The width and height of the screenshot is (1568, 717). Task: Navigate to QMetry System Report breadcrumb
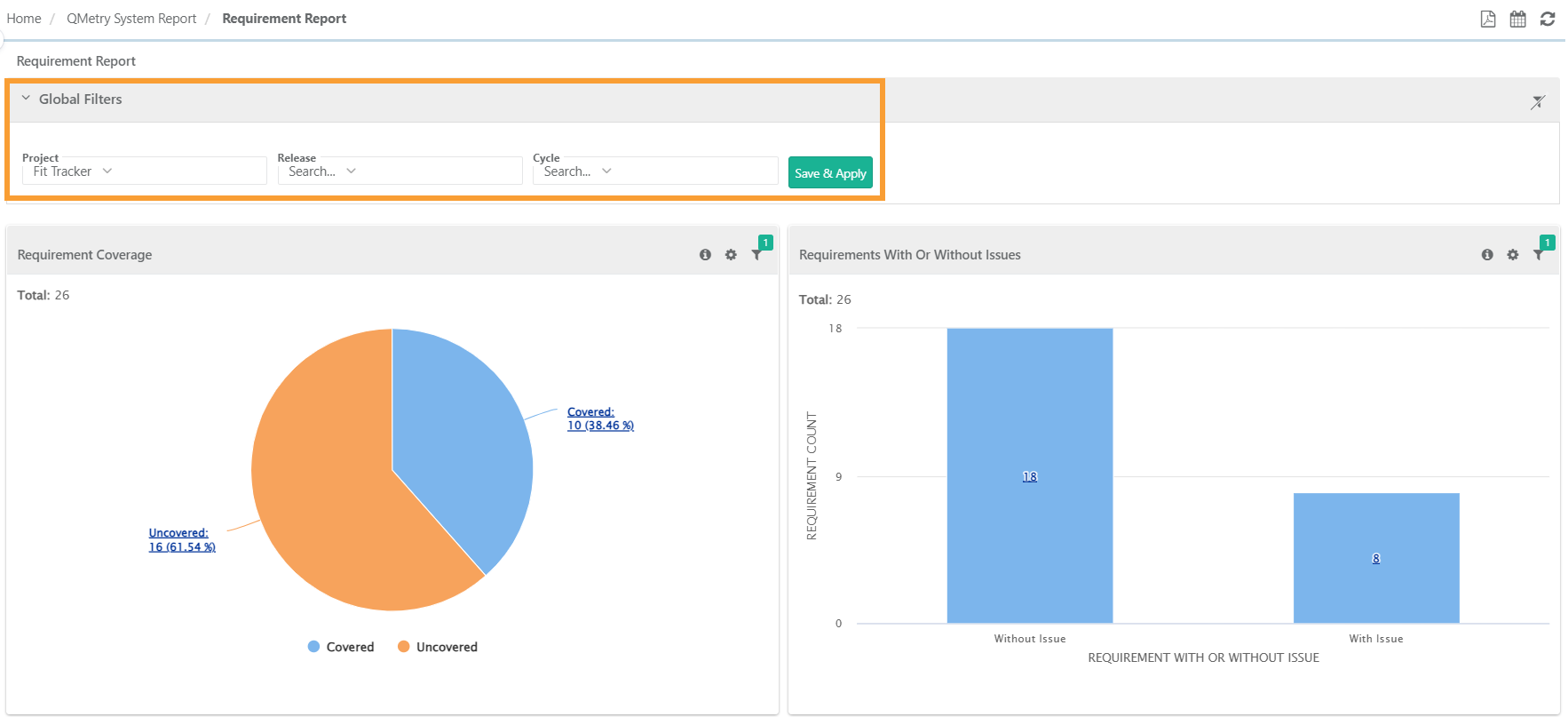(131, 19)
